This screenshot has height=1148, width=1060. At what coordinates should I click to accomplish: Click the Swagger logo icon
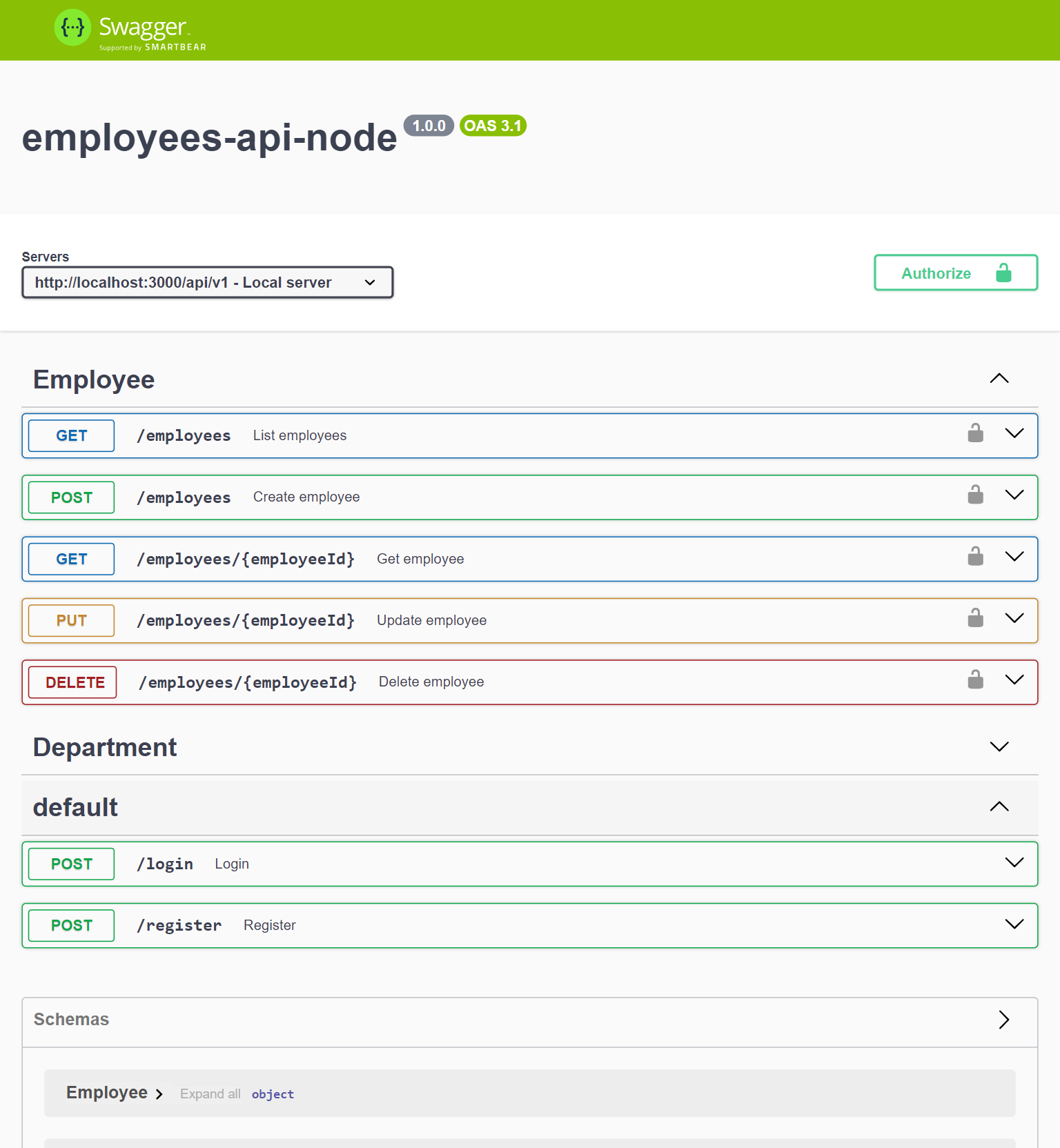tap(72, 28)
